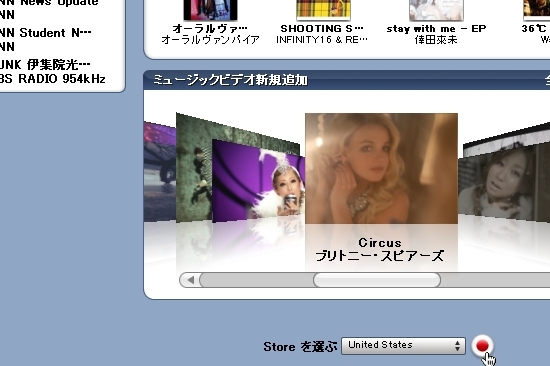This screenshot has width=550, height=366.
Task: Select the purple showgirl music video cover
Action: (x=258, y=181)
